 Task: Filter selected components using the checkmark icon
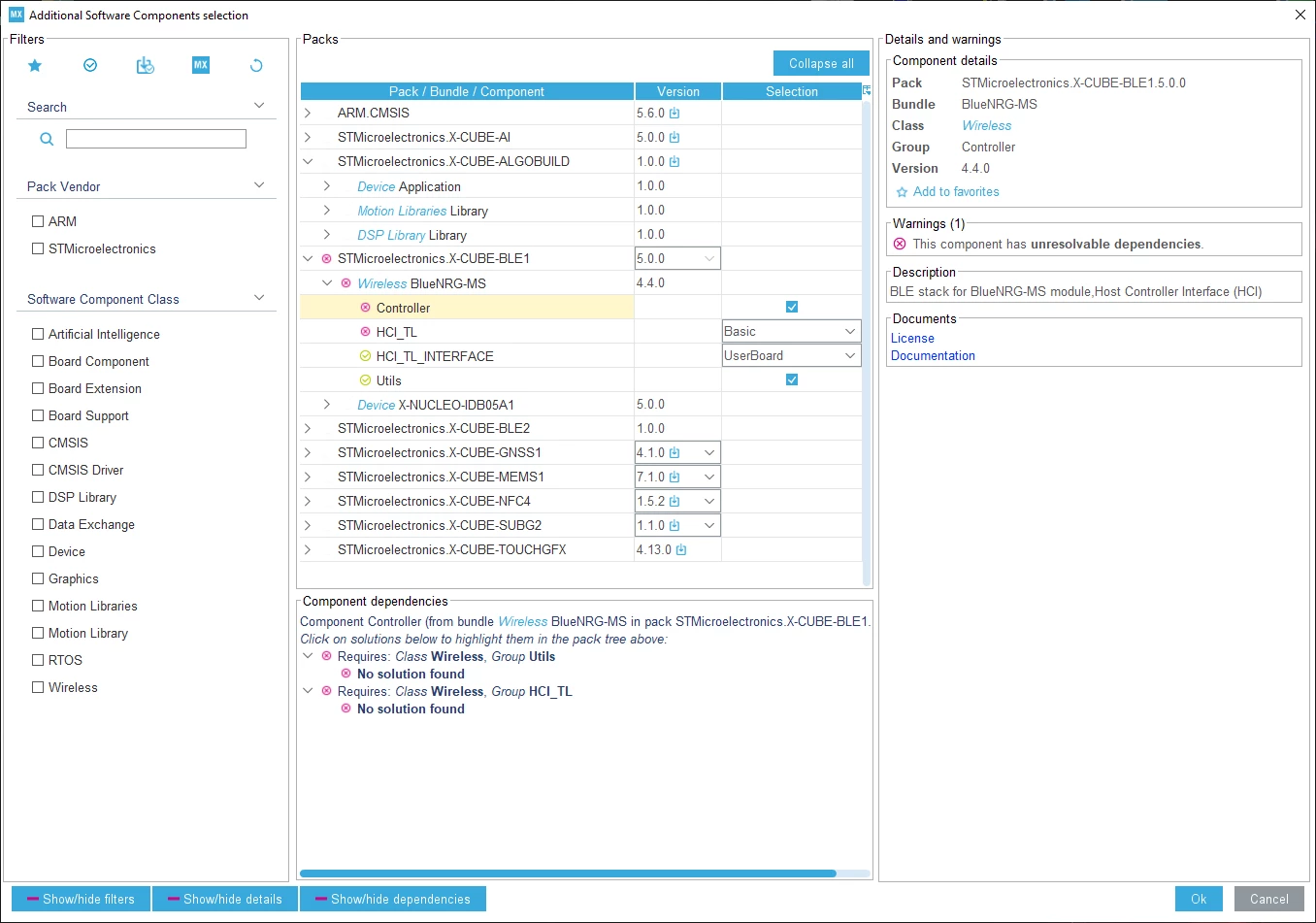[x=90, y=65]
